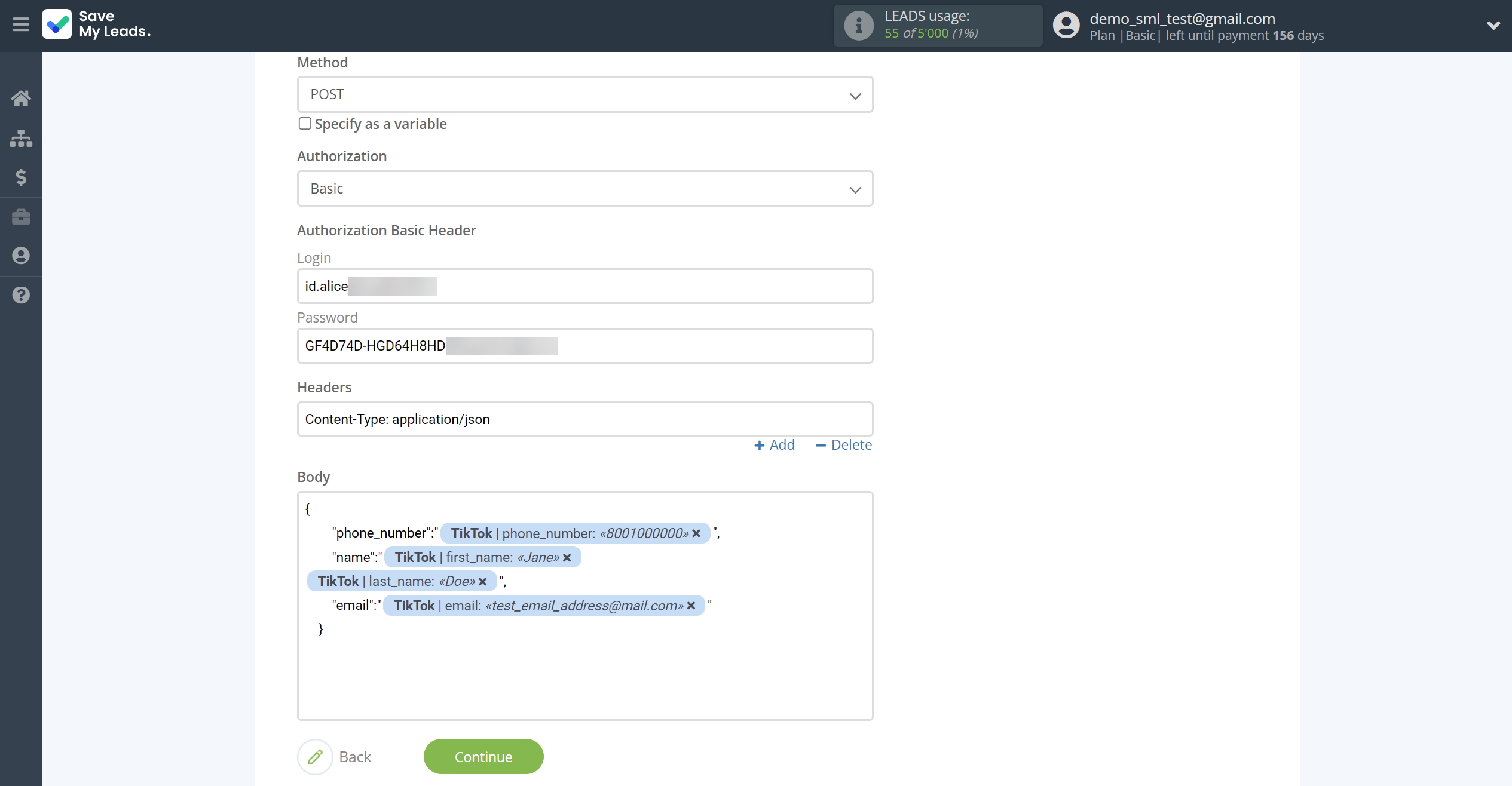Open billing dollar icon in sidebar
The image size is (1512, 786).
click(21, 177)
